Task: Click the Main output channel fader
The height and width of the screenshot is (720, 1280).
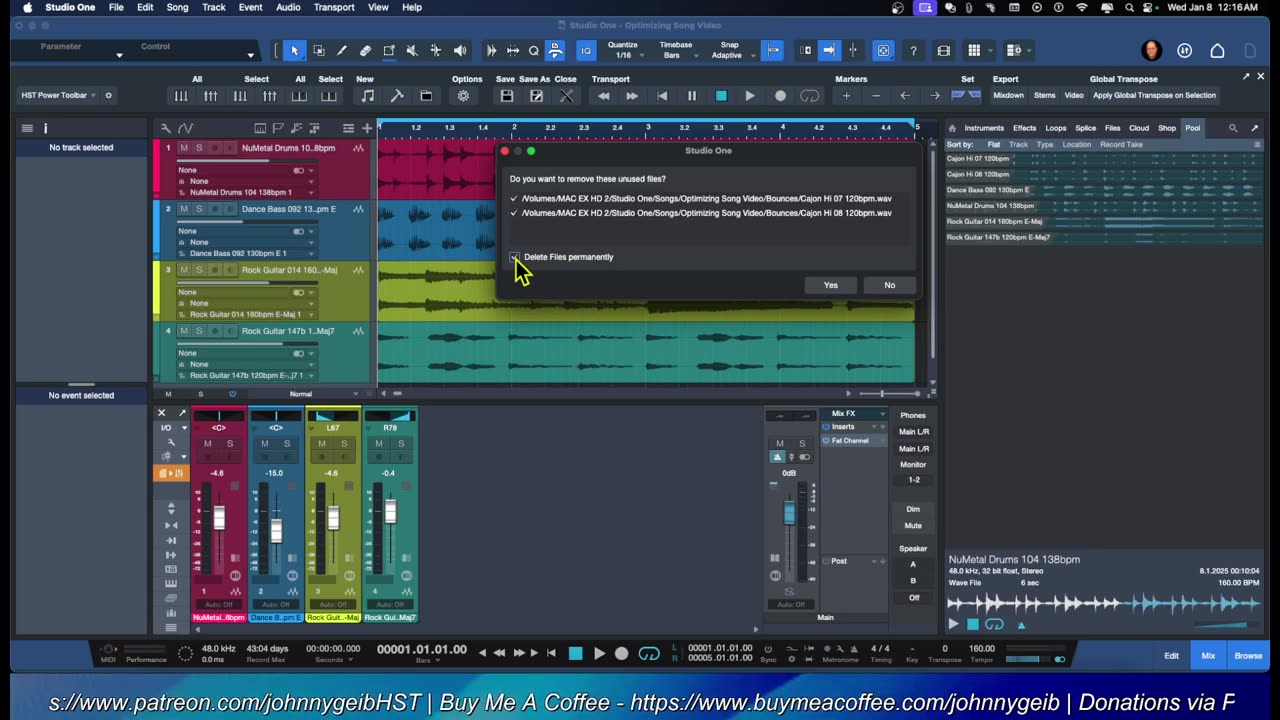Action: click(789, 512)
